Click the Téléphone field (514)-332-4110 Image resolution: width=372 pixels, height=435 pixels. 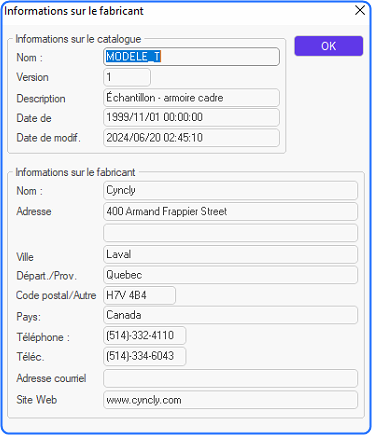click(145, 335)
